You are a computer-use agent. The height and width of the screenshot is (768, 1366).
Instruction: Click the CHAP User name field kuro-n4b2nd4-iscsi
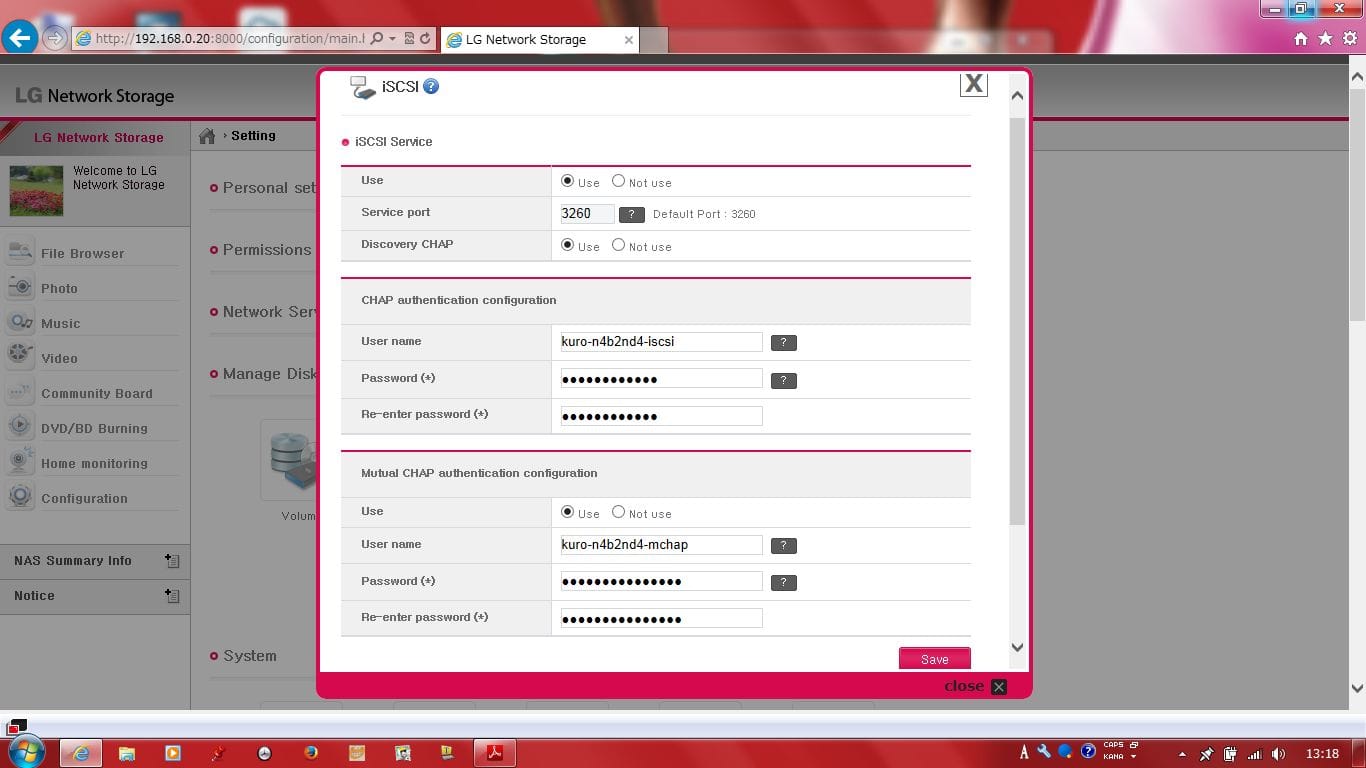coord(661,341)
